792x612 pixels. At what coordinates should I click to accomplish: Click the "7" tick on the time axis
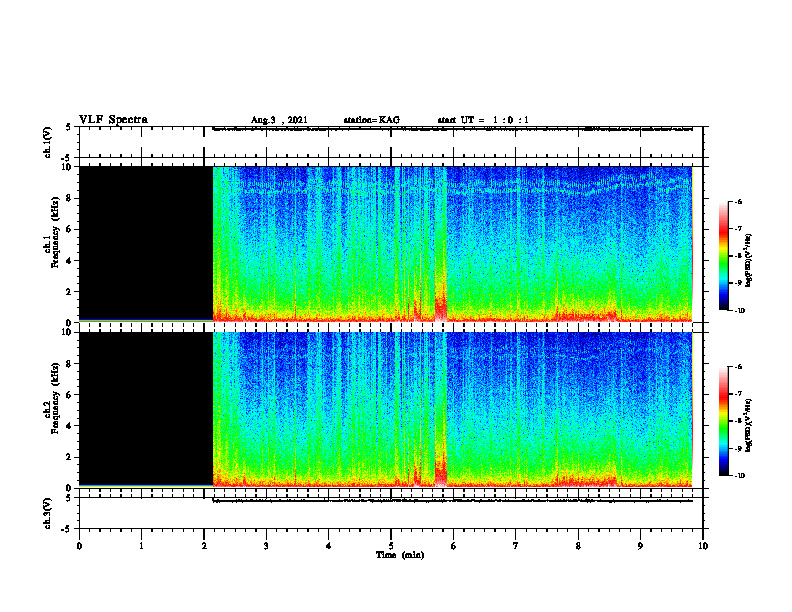[516, 546]
